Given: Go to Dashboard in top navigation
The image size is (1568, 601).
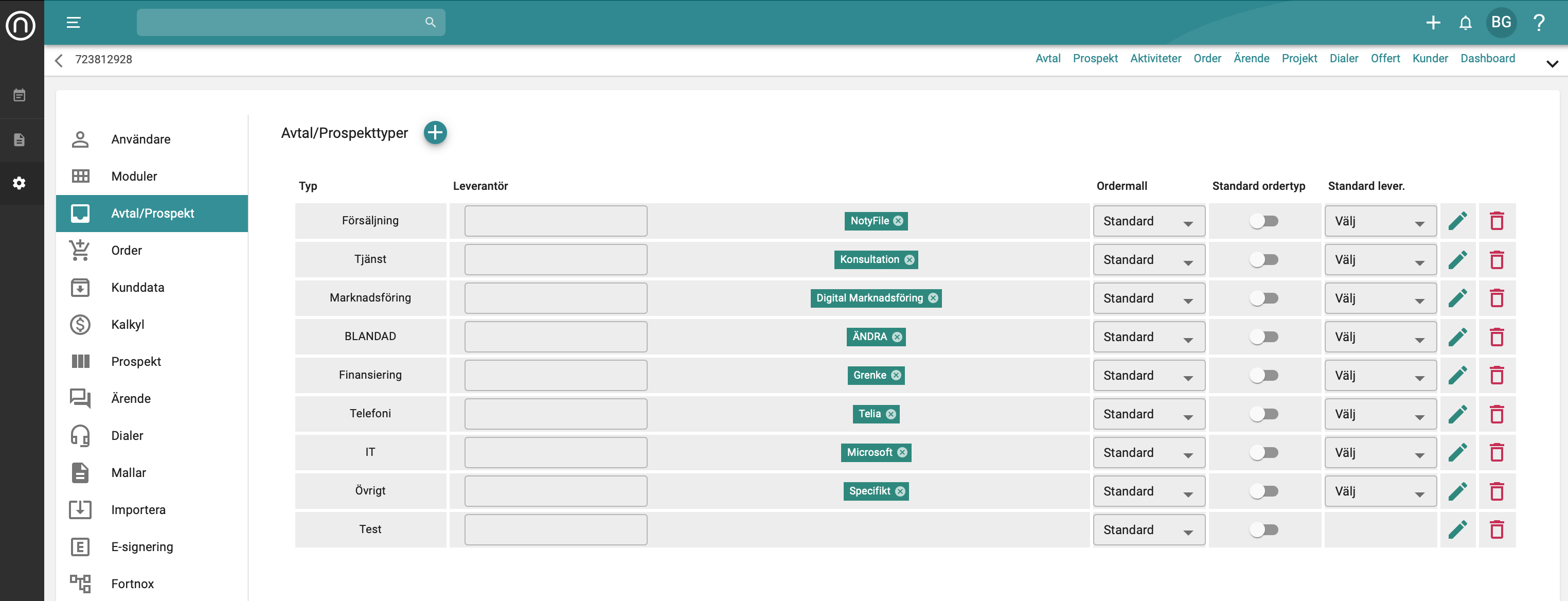Looking at the screenshot, I should pos(1487,59).
